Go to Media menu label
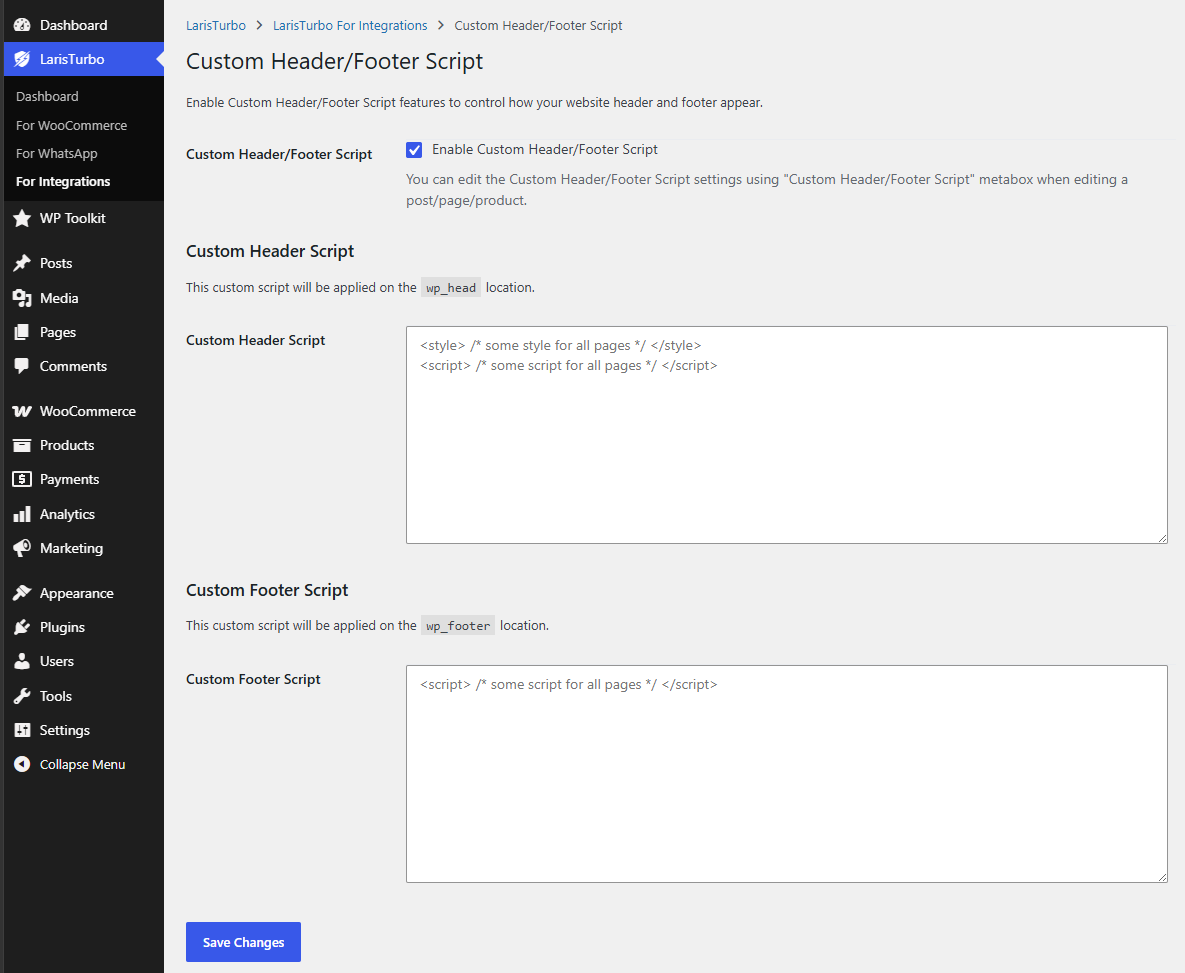 (x=59, y=298)
